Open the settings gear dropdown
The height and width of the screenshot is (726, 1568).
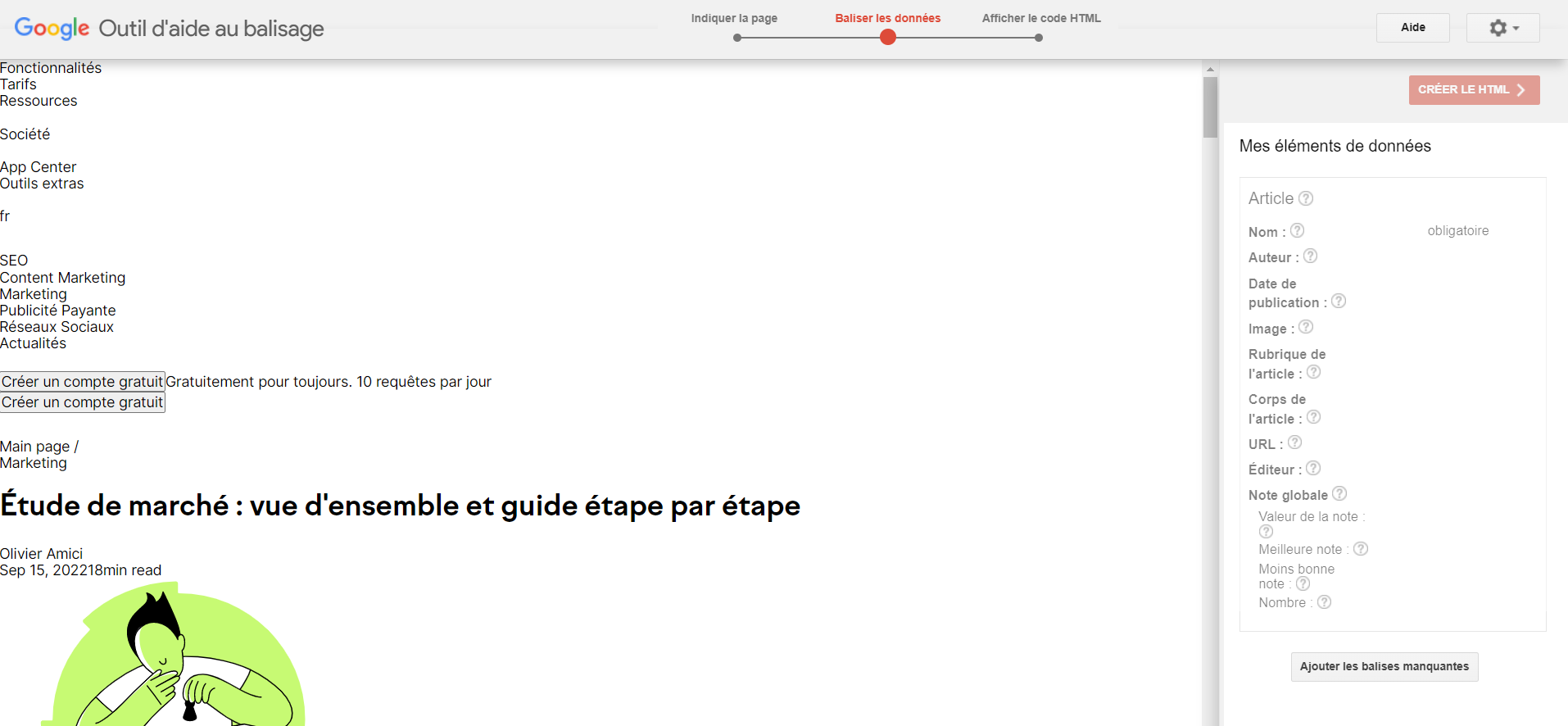(1503, 28)
